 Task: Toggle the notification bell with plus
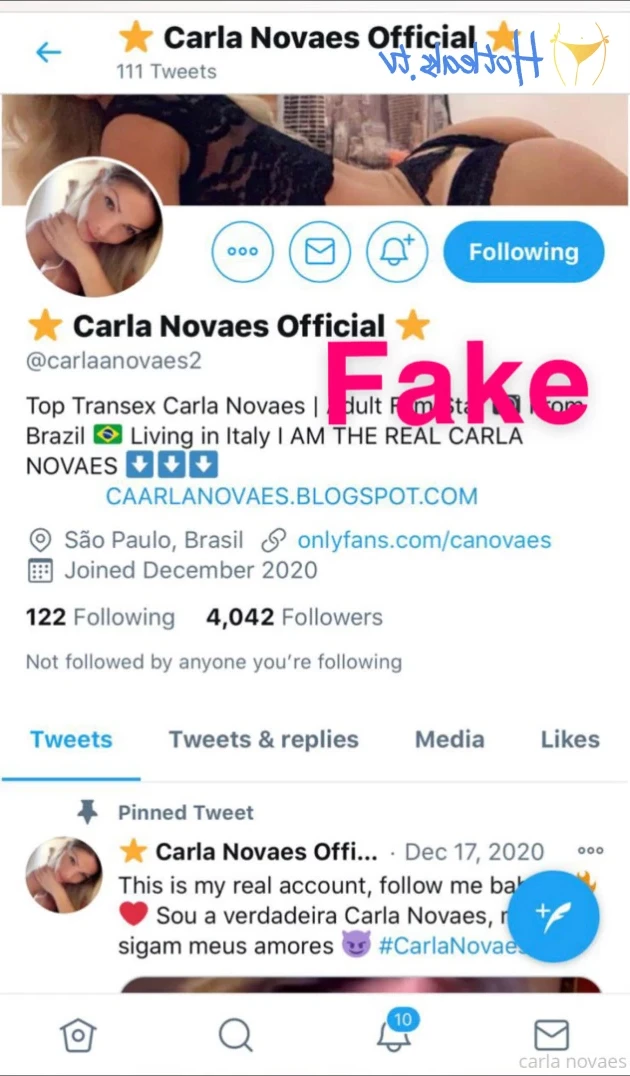point(397,252)
